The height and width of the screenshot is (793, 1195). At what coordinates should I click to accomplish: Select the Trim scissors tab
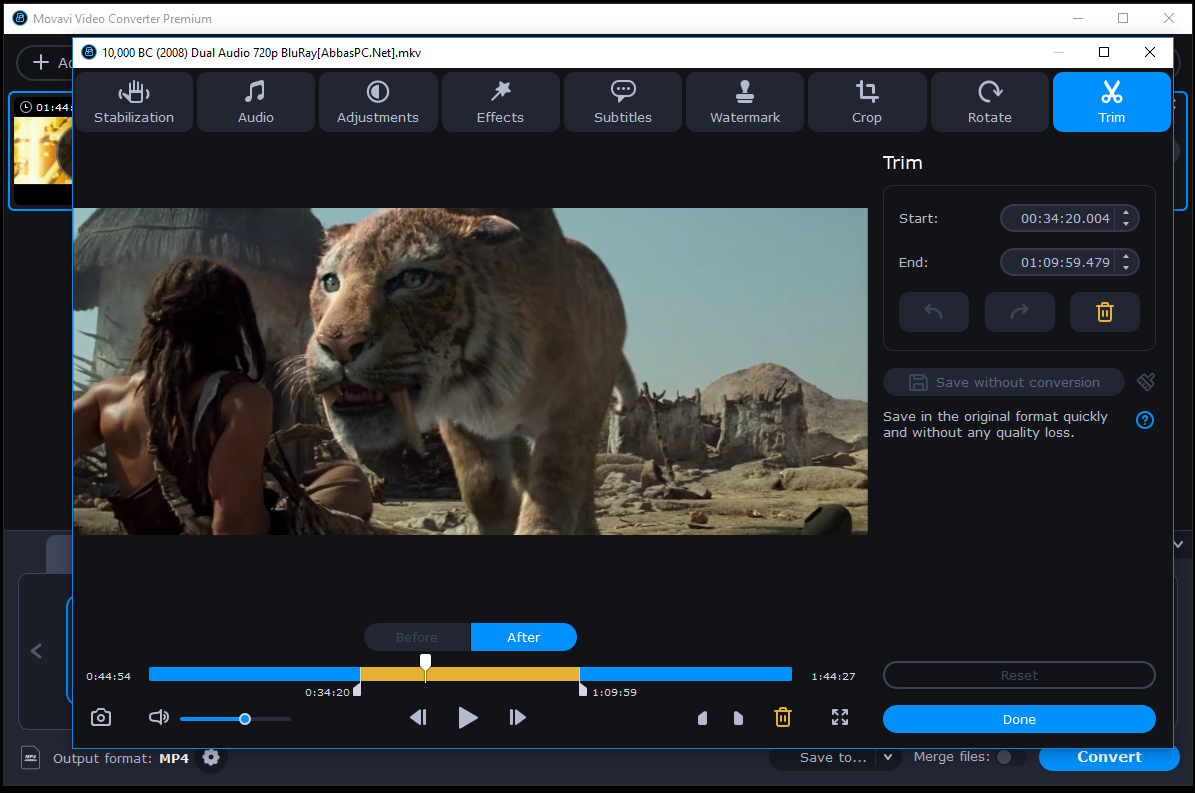pos(1111,102)
